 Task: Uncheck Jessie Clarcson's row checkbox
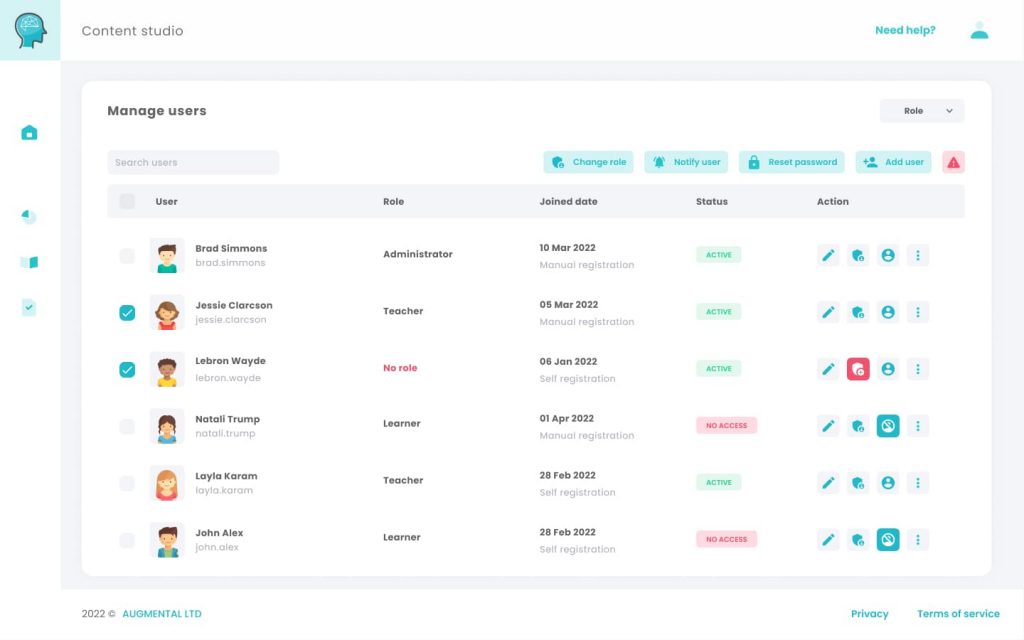127,312
